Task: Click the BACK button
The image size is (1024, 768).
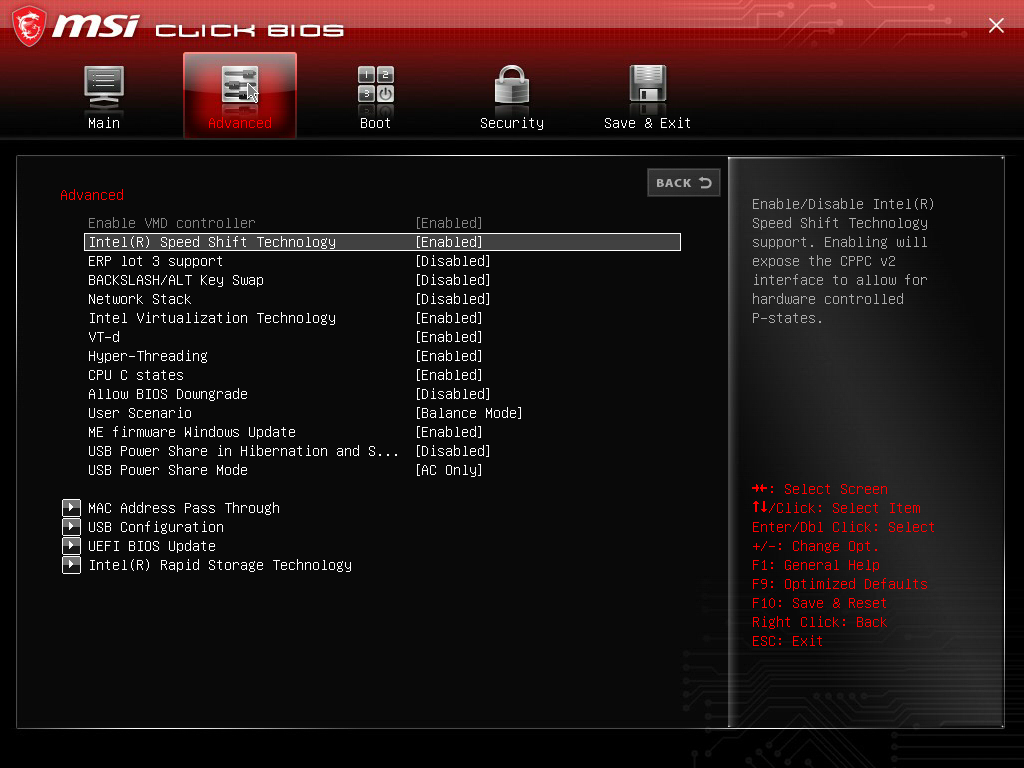Action: 683,183
